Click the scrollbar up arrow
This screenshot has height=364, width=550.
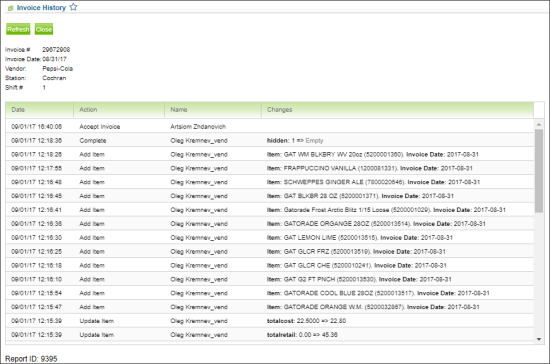click(539, 124)
